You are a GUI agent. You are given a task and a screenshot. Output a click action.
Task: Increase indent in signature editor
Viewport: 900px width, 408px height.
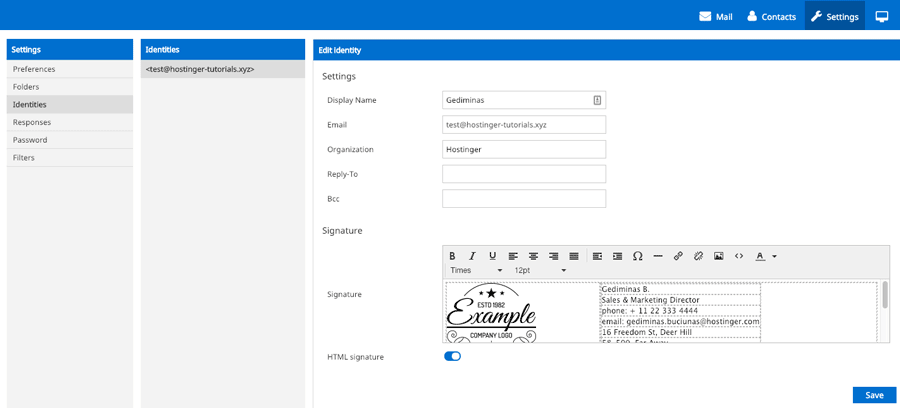tap(618, 256)
